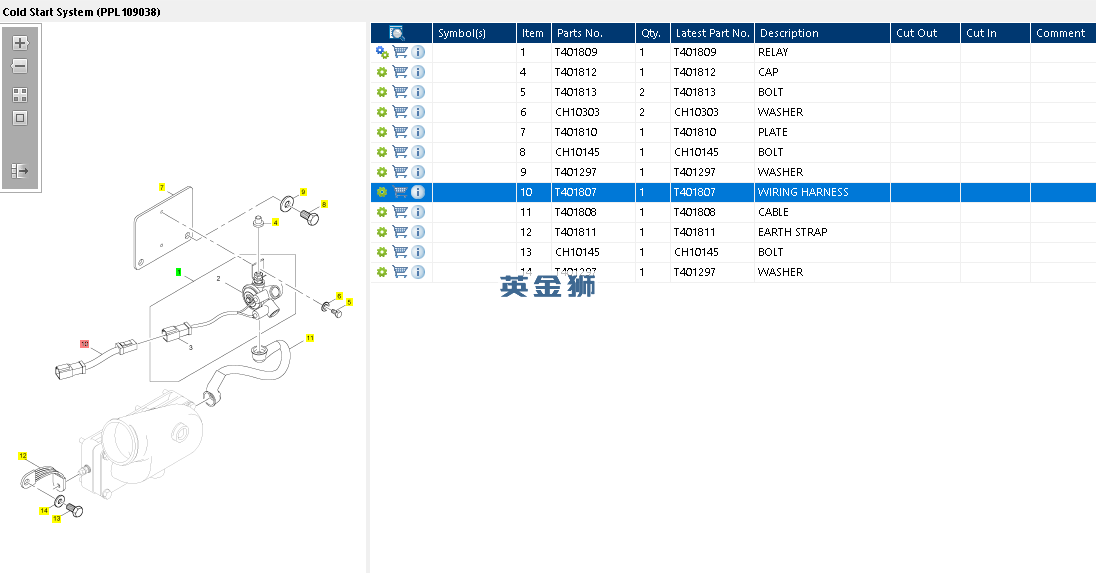This screenshot has height=573, width=1096.
Task: Click green gear icon for PLATE row
Action: click(382, 132)
